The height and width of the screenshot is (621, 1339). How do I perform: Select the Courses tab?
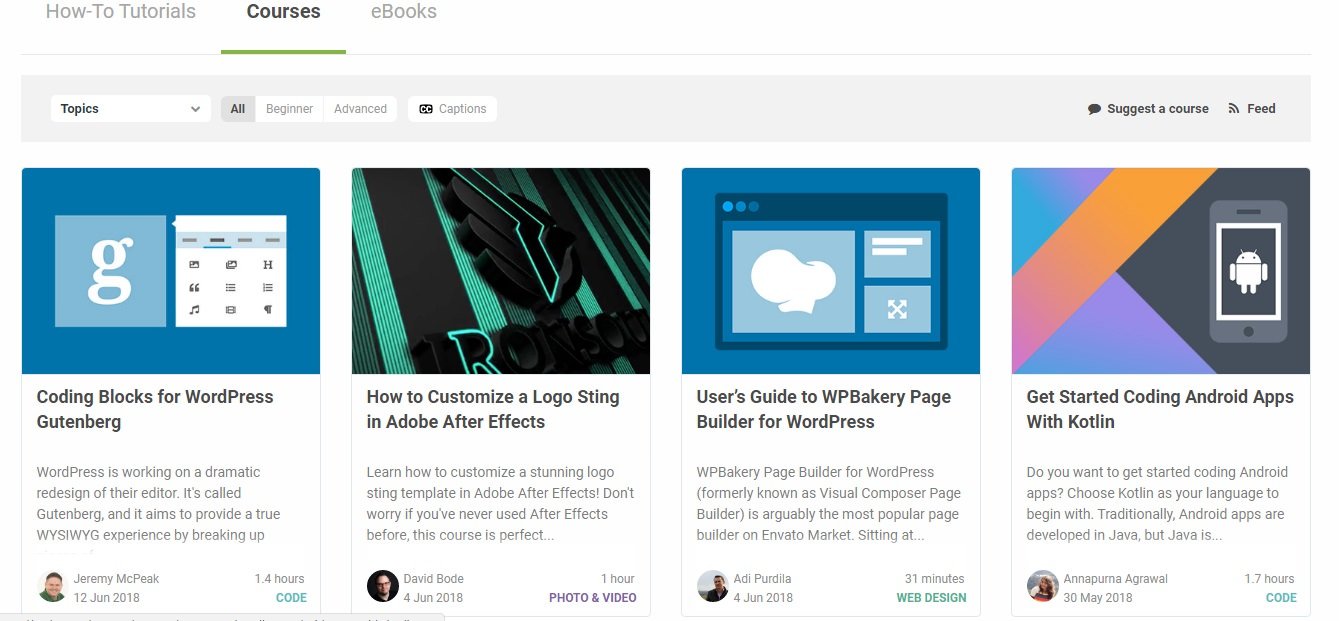click(284, 12)
